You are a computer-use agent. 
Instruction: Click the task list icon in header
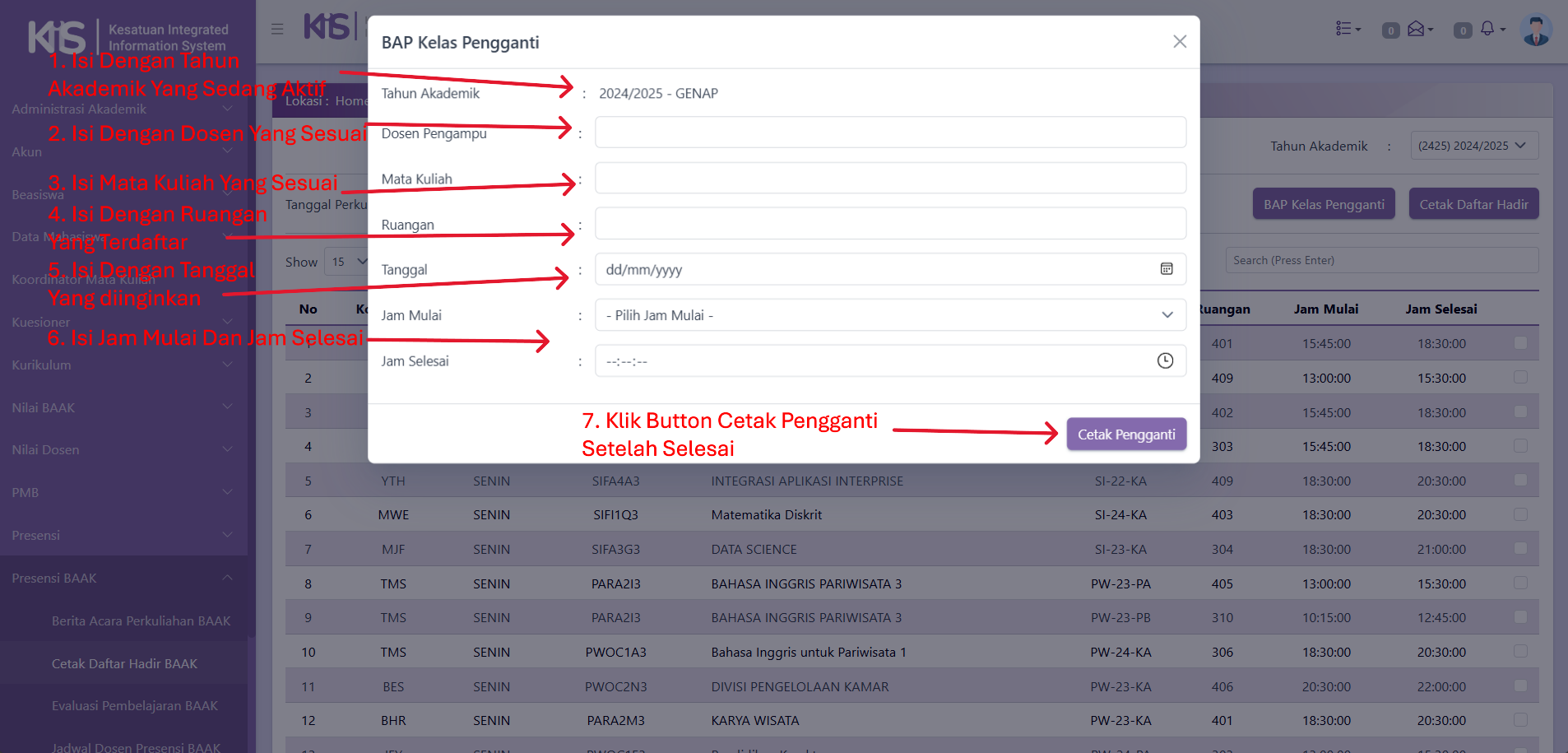point(1344,30)
